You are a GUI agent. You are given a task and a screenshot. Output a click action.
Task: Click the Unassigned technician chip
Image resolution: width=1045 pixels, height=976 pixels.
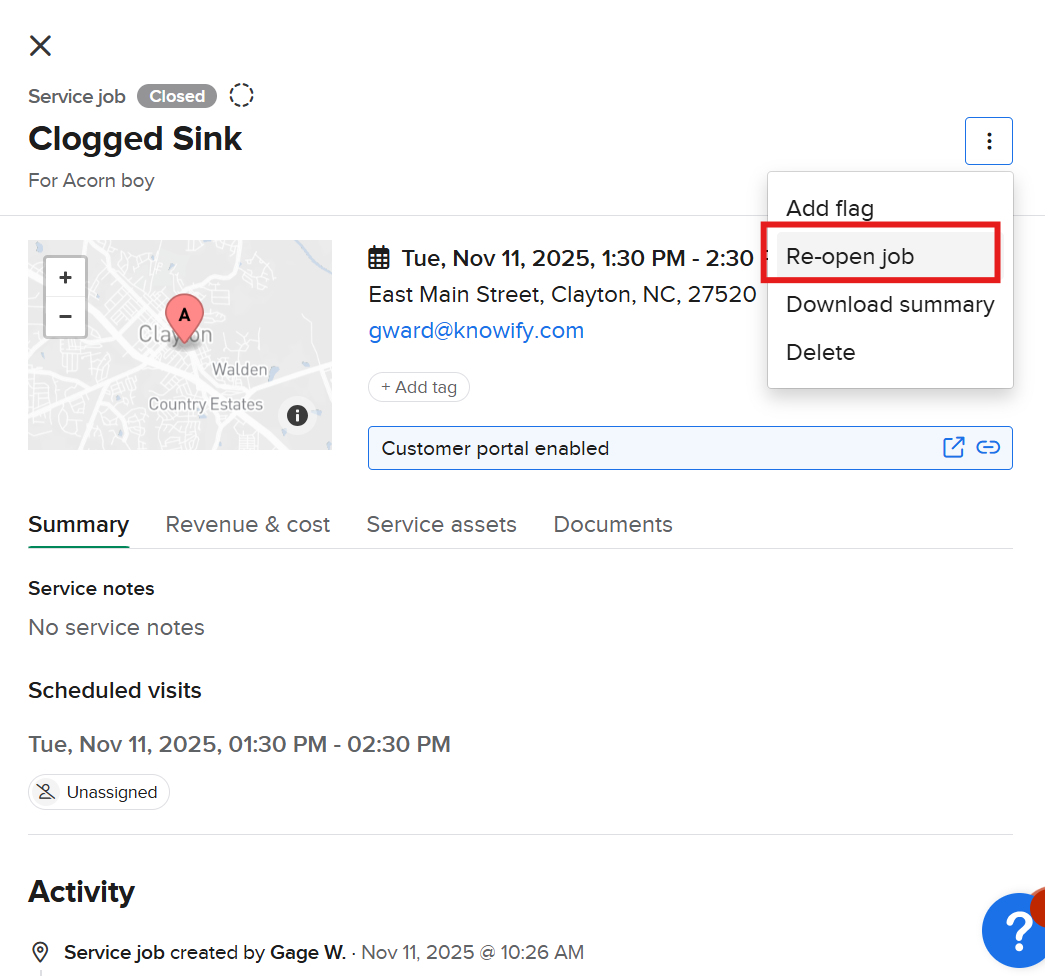coord(99,792)
